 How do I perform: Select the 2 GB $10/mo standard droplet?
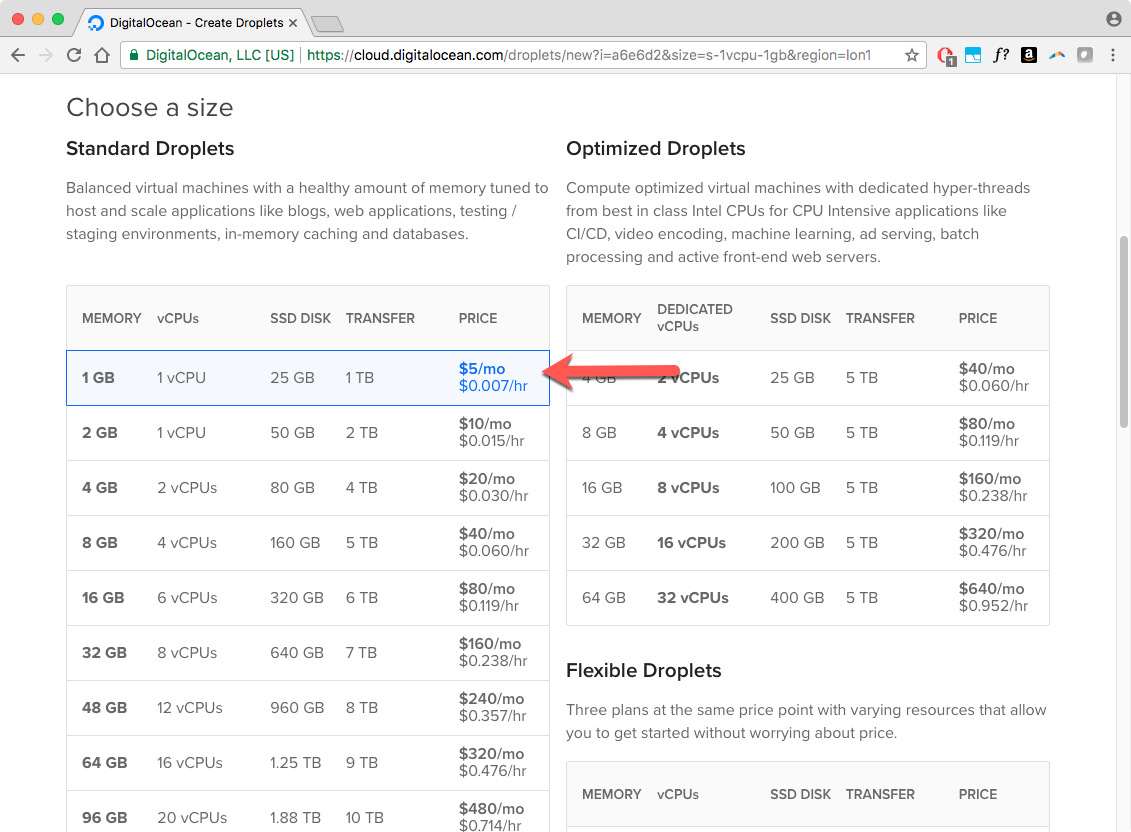[308, 433]
